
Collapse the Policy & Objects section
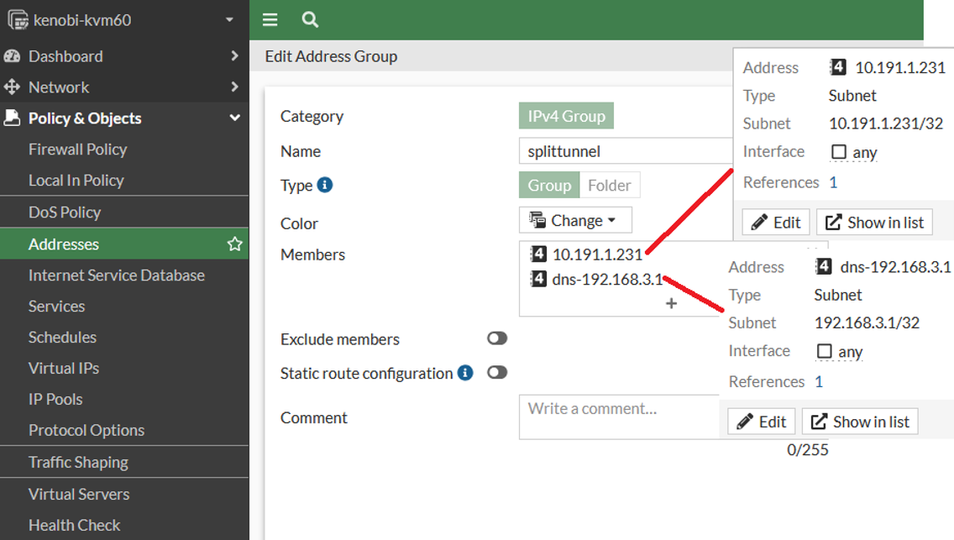tap(235, 118)
